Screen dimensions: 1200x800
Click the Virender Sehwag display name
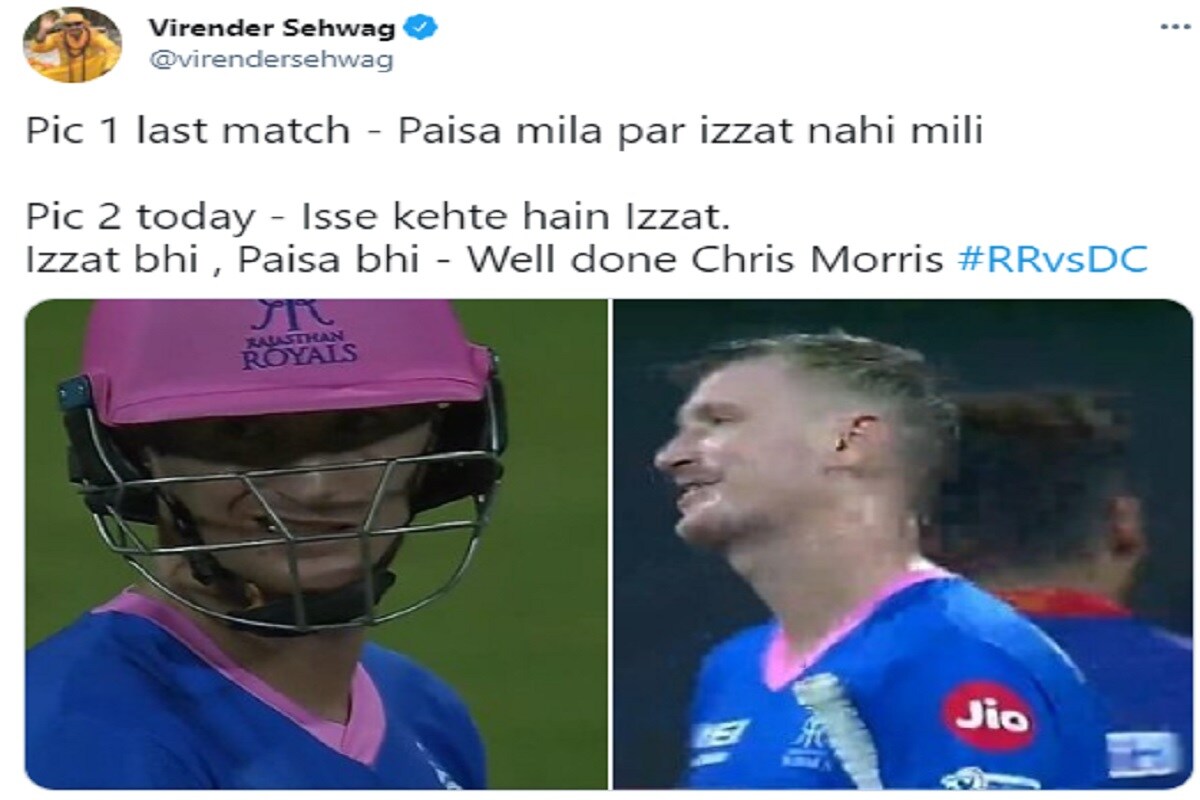pyautogui.click(x=272, y=28)
